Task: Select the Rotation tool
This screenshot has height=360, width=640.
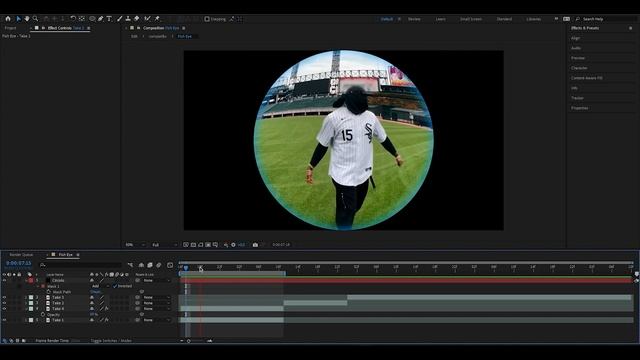Action: tap(73, 19)
